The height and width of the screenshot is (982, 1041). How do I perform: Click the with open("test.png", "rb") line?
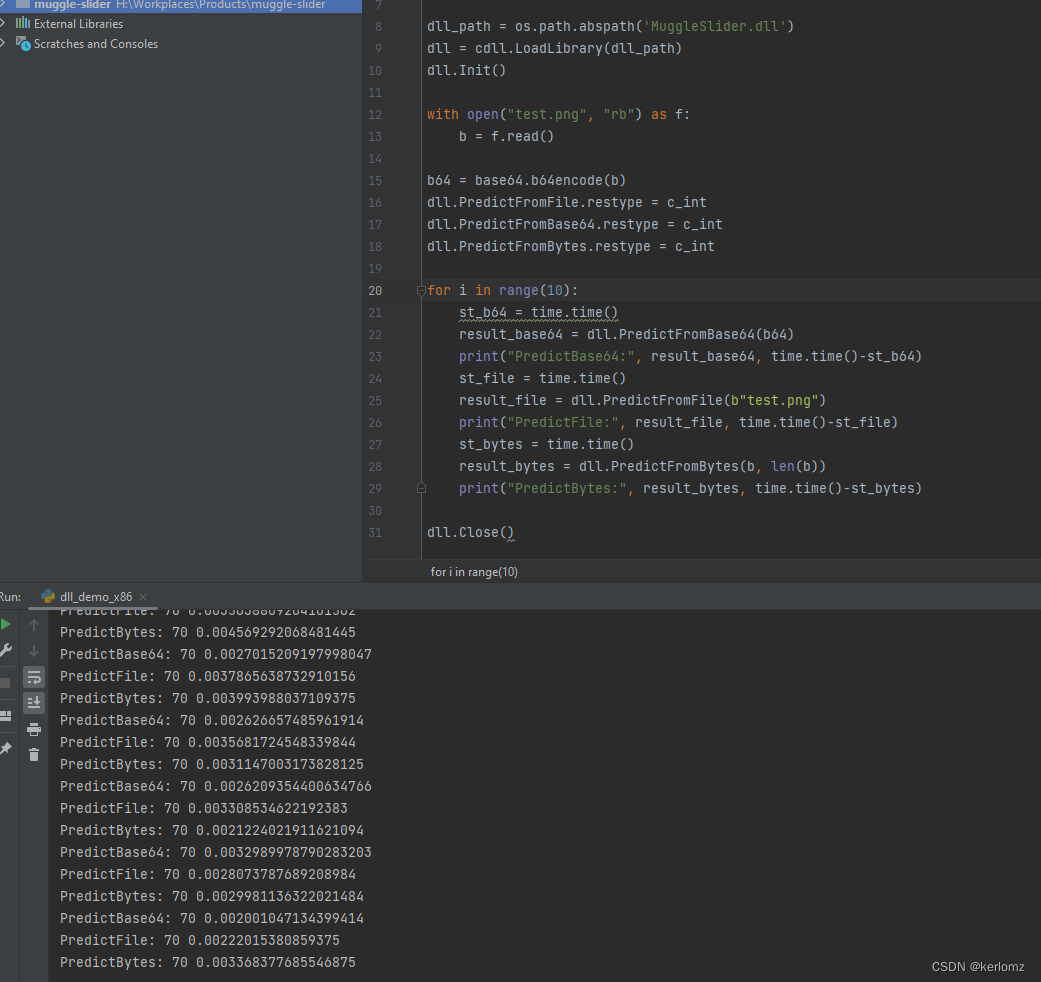pos(558,114)
